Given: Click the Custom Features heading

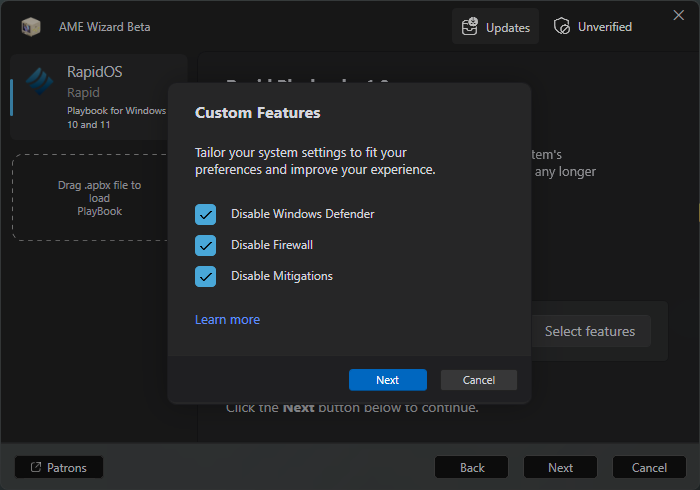Looking at the screenshot, I should point(258,112).
